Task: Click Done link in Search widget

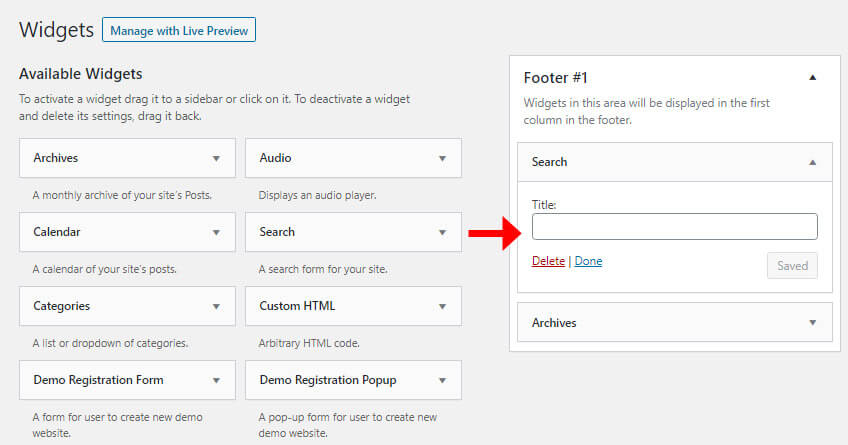Action: click(588, 261)
